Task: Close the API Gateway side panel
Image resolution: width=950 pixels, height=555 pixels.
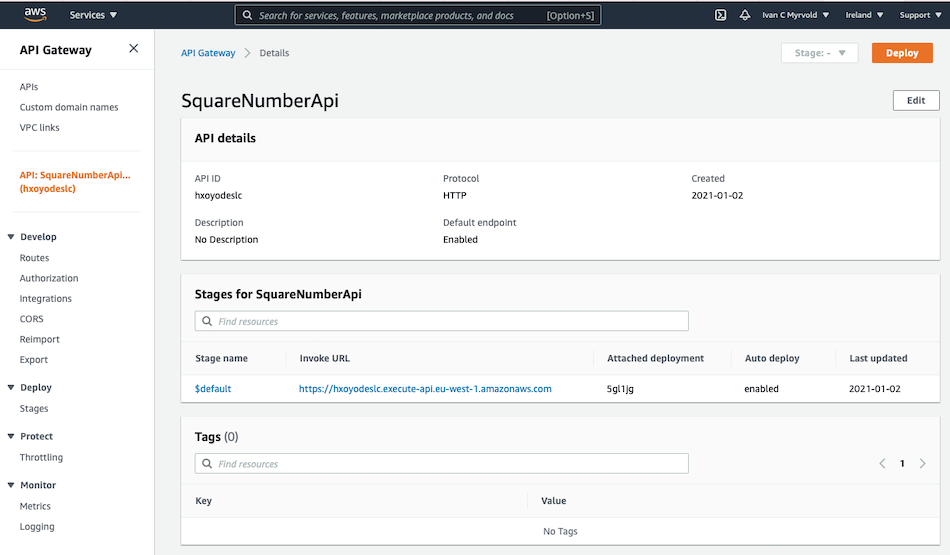Action: (x=133, y=48)
